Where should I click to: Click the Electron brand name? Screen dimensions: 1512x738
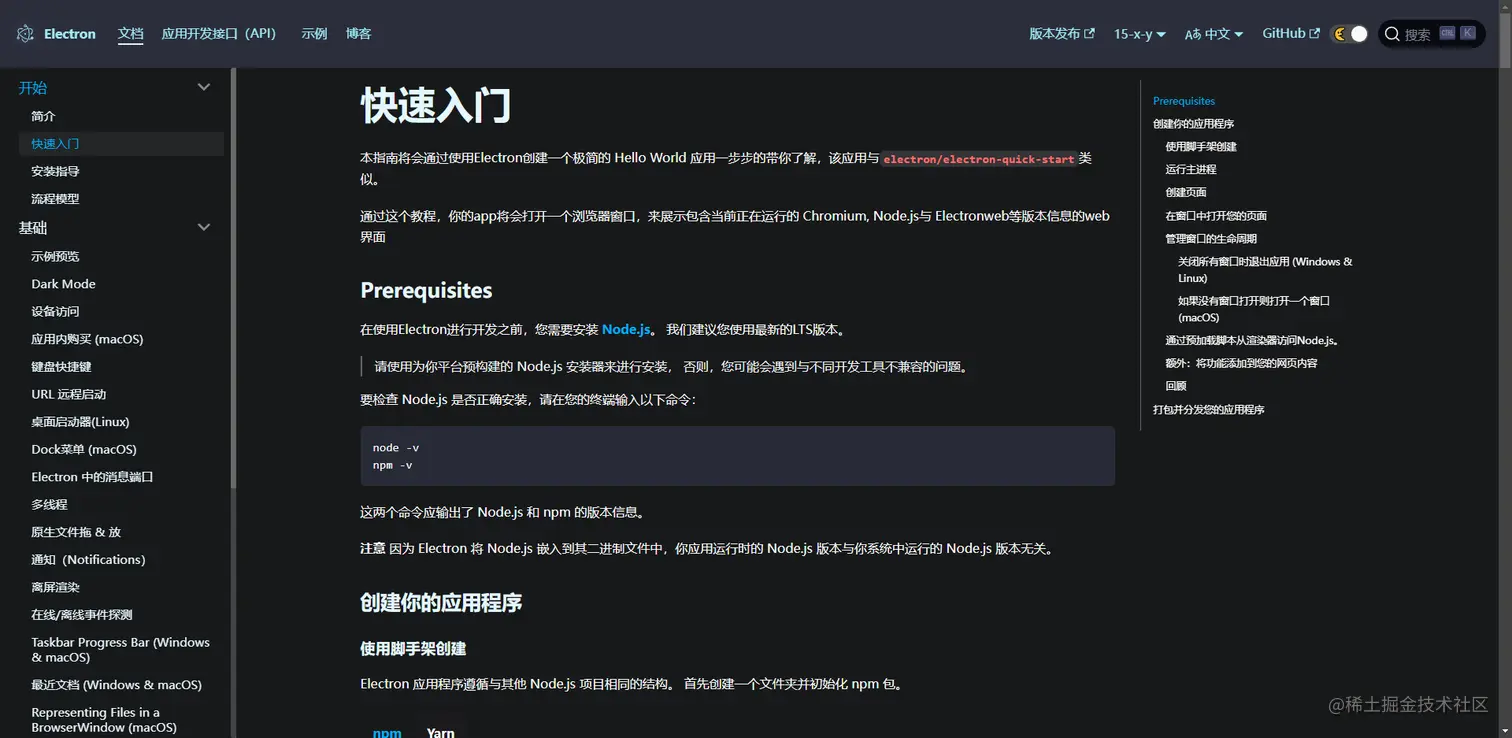[x=70, y=34]
